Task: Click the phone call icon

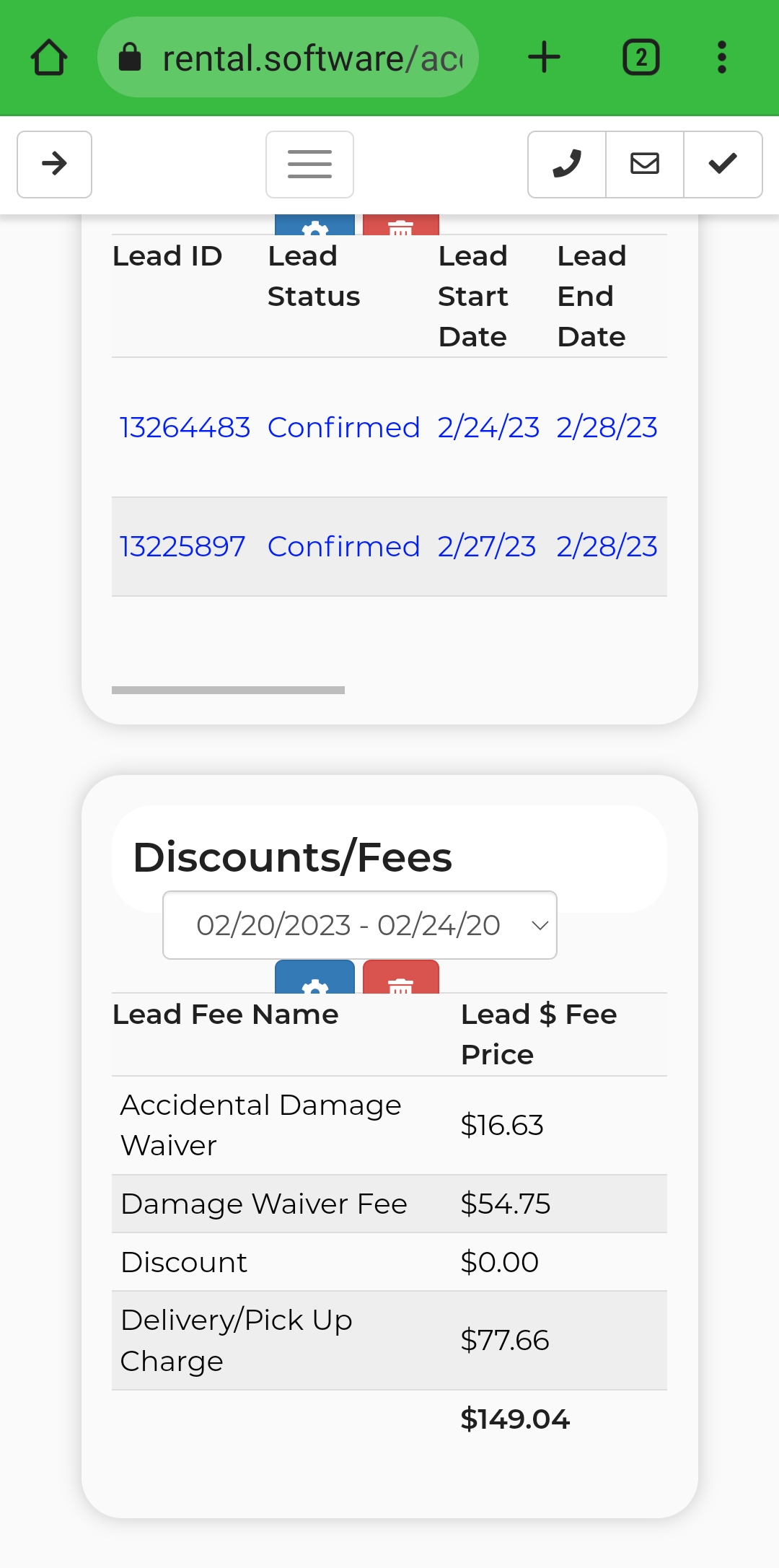Action: [567, 165]
